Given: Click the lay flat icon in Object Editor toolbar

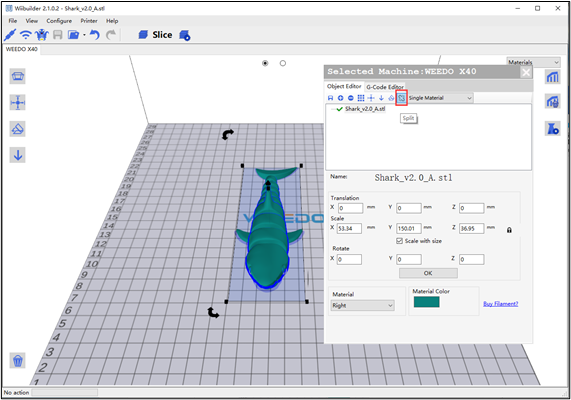Looking at the screenshot, I should pos(391,98).
